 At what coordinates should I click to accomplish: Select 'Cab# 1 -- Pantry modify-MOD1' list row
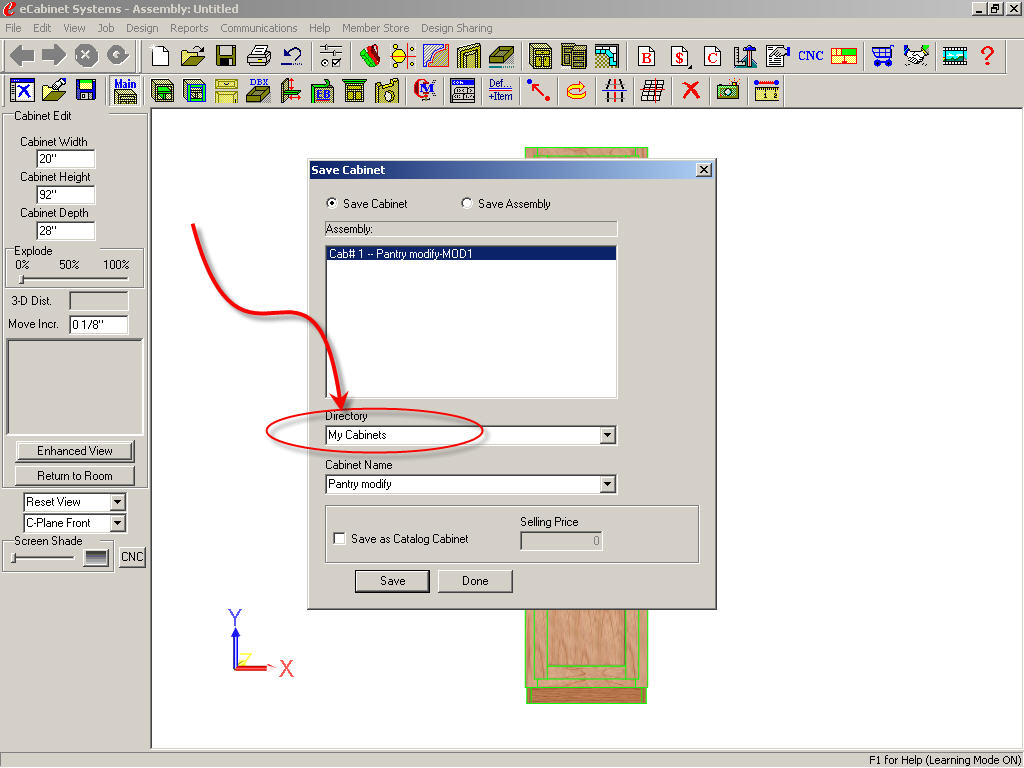471,253
